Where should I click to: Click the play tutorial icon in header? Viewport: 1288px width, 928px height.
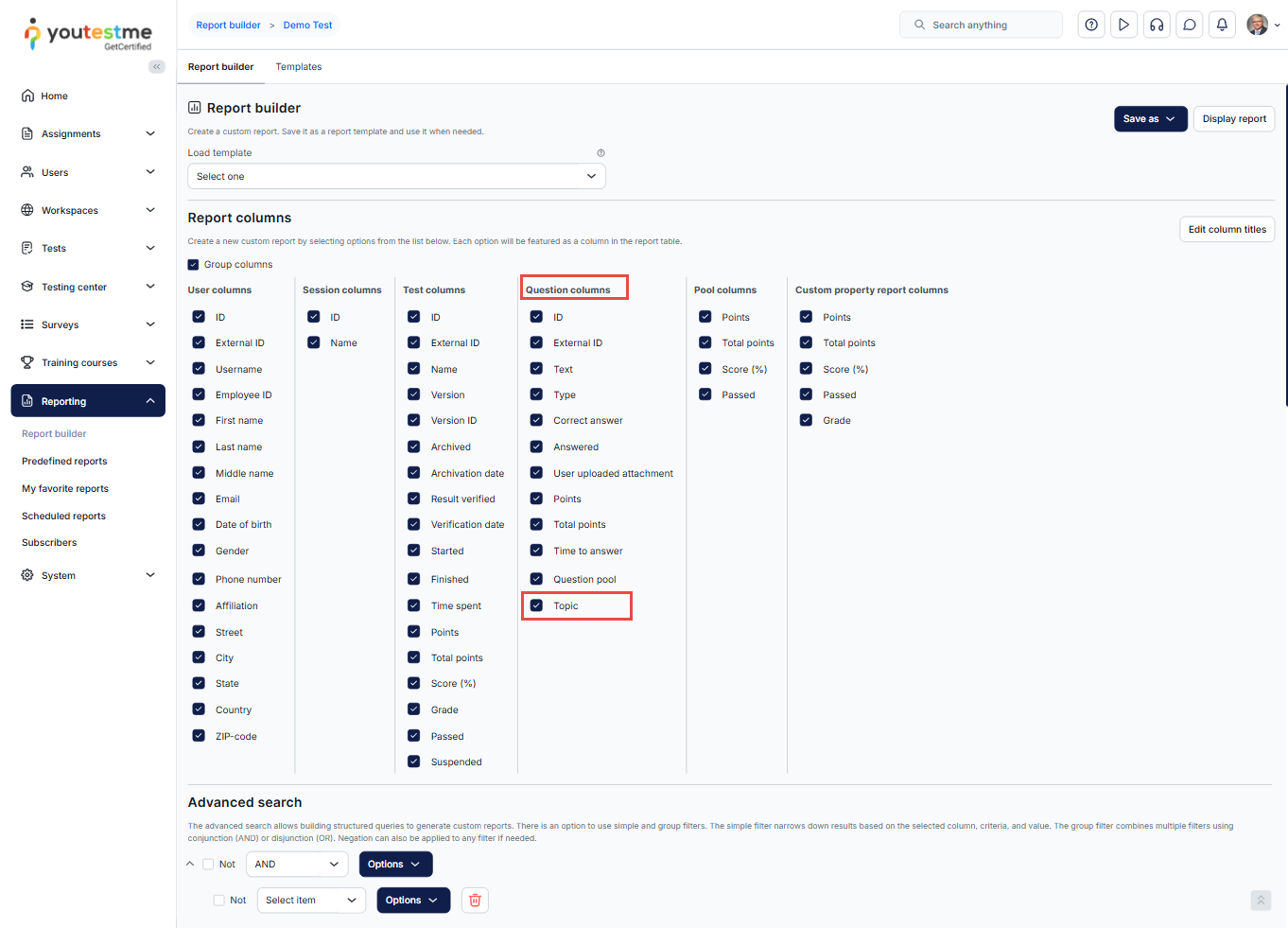(x=1123, y=25)
